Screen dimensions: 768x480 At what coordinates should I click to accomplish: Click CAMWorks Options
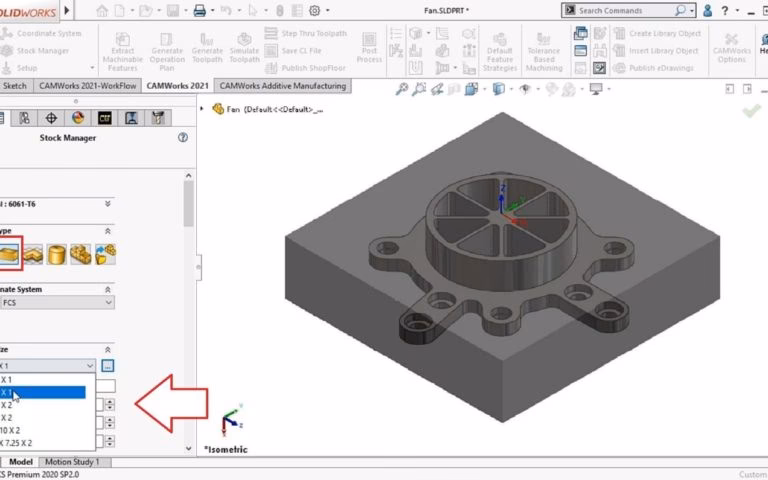click(x=731, y=47)
